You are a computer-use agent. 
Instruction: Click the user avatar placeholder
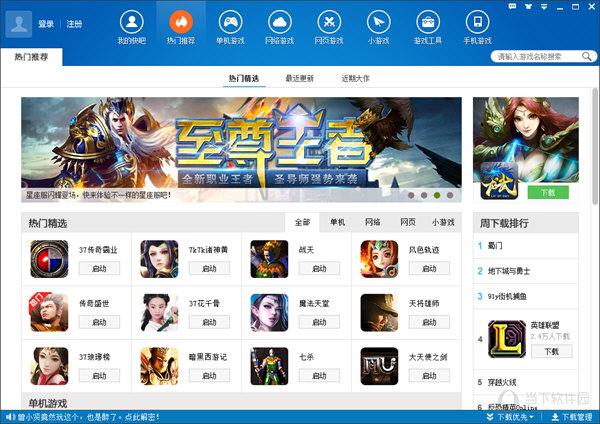click(x=19, y=24)
